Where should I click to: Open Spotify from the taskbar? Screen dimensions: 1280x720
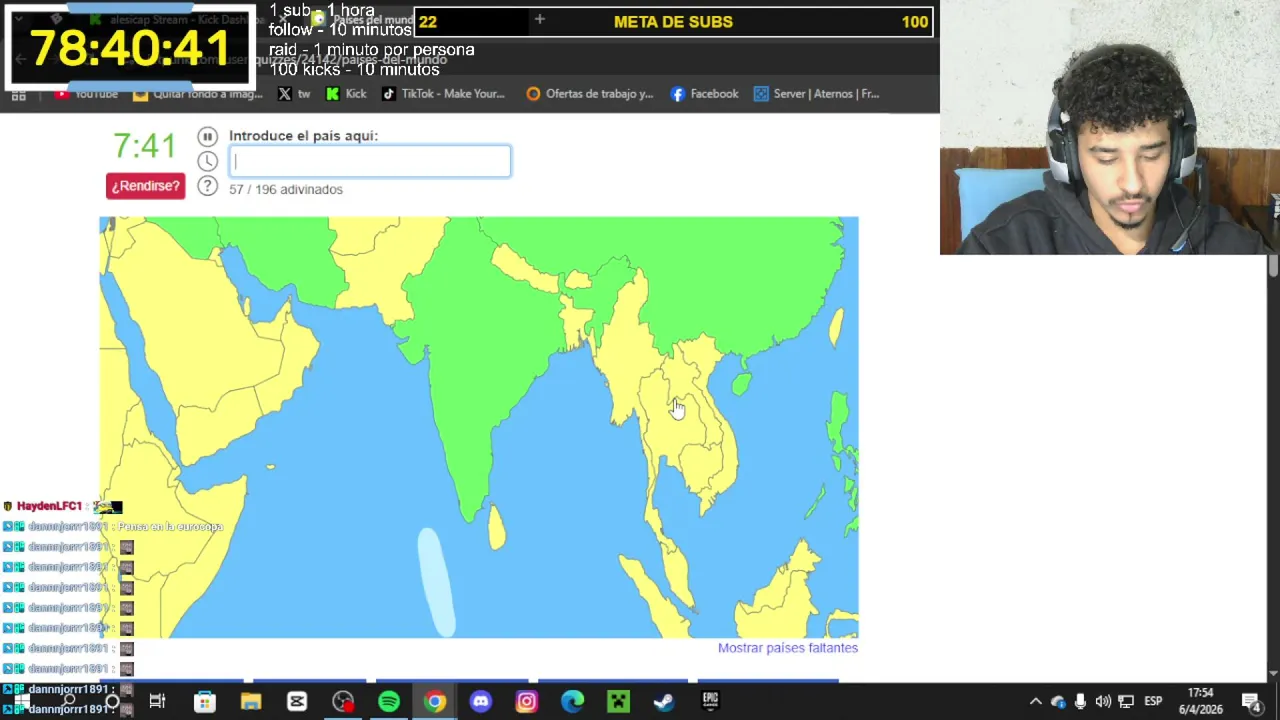coord(389,702)
